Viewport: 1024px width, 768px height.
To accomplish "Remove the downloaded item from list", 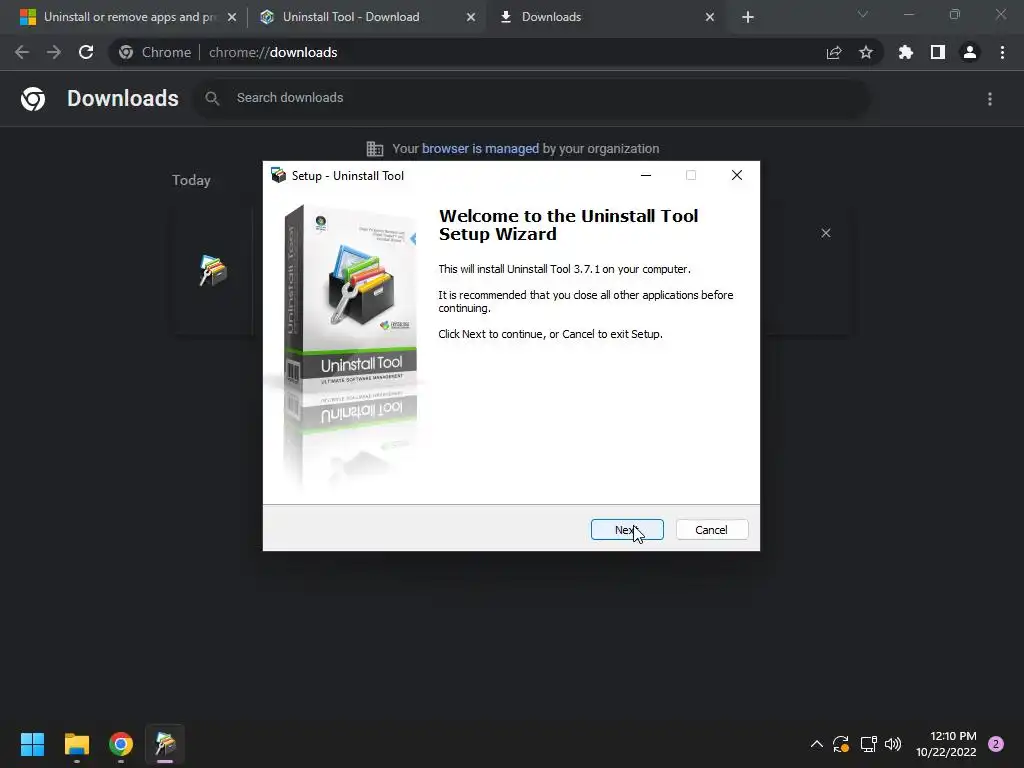I will [826, 233].
